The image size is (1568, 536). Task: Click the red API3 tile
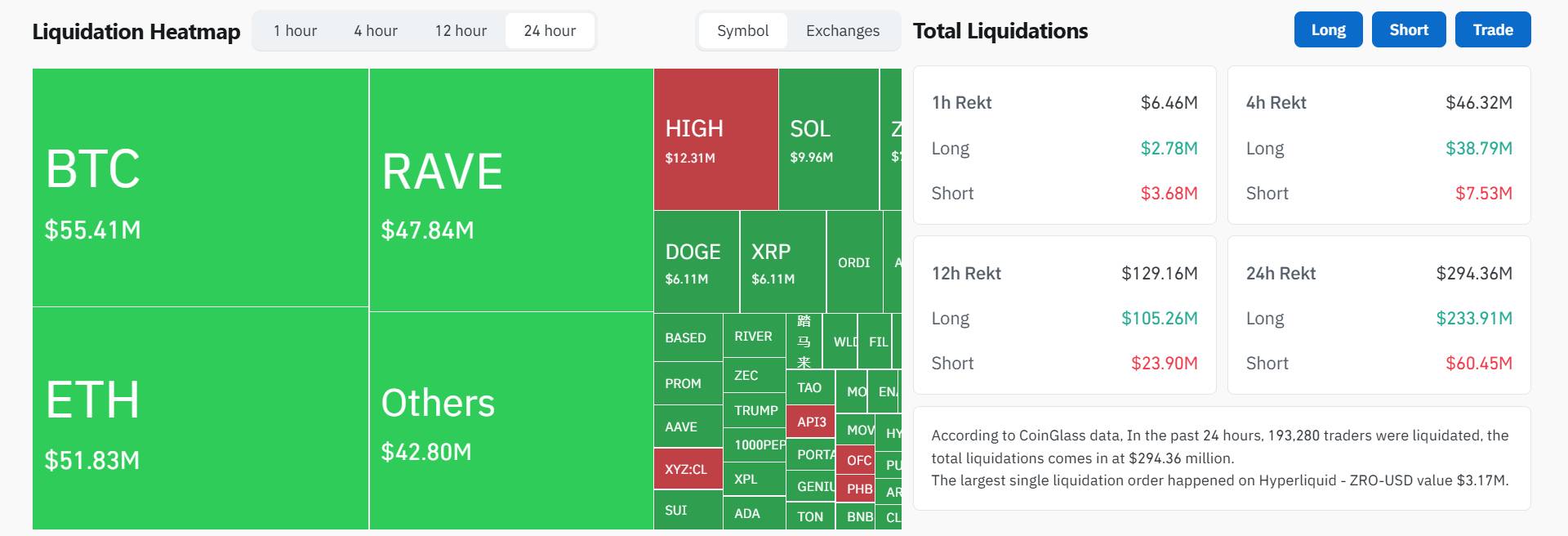811,422
